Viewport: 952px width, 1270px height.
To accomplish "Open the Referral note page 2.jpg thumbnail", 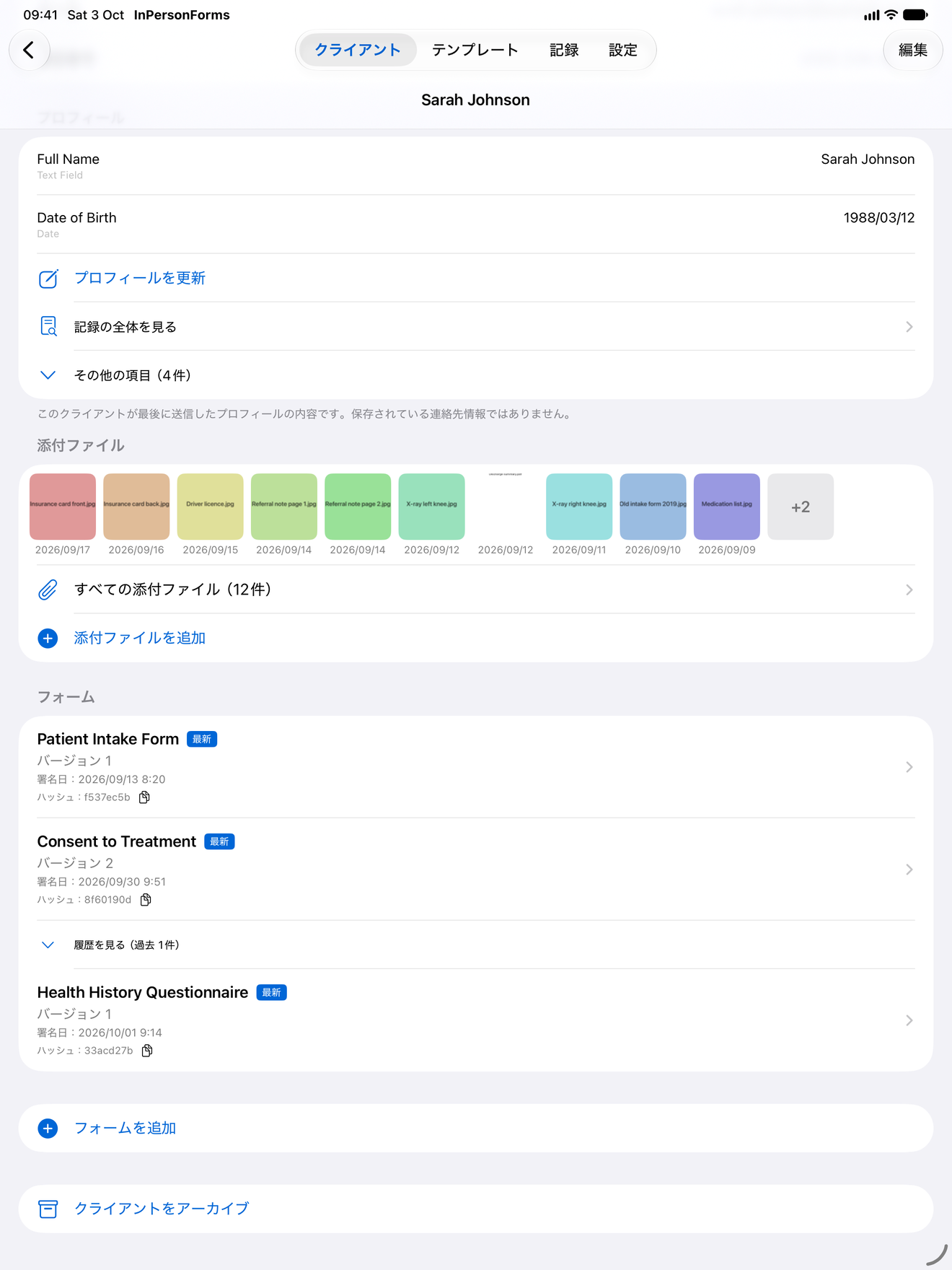I will click(x=358, y=507).
